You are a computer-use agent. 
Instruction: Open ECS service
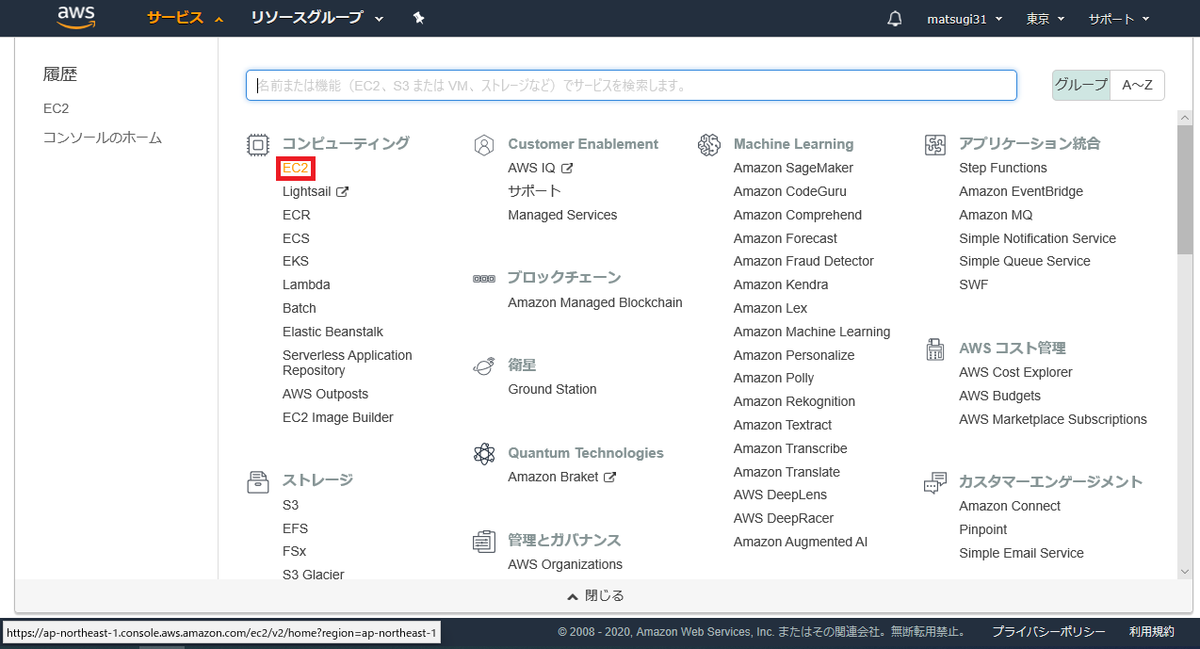[296, 238]
